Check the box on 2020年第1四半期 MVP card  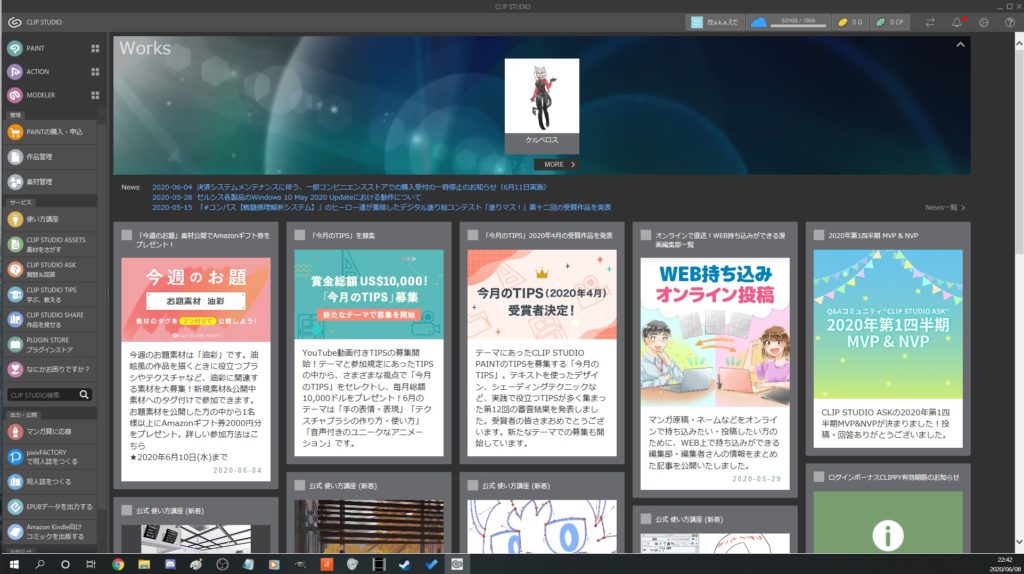coord(819,235)
